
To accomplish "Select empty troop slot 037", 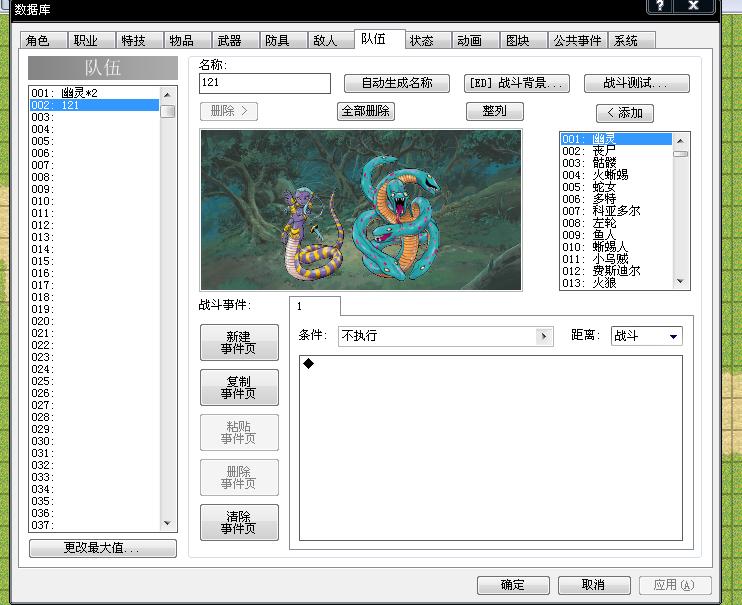I will (x=94, y=525).
